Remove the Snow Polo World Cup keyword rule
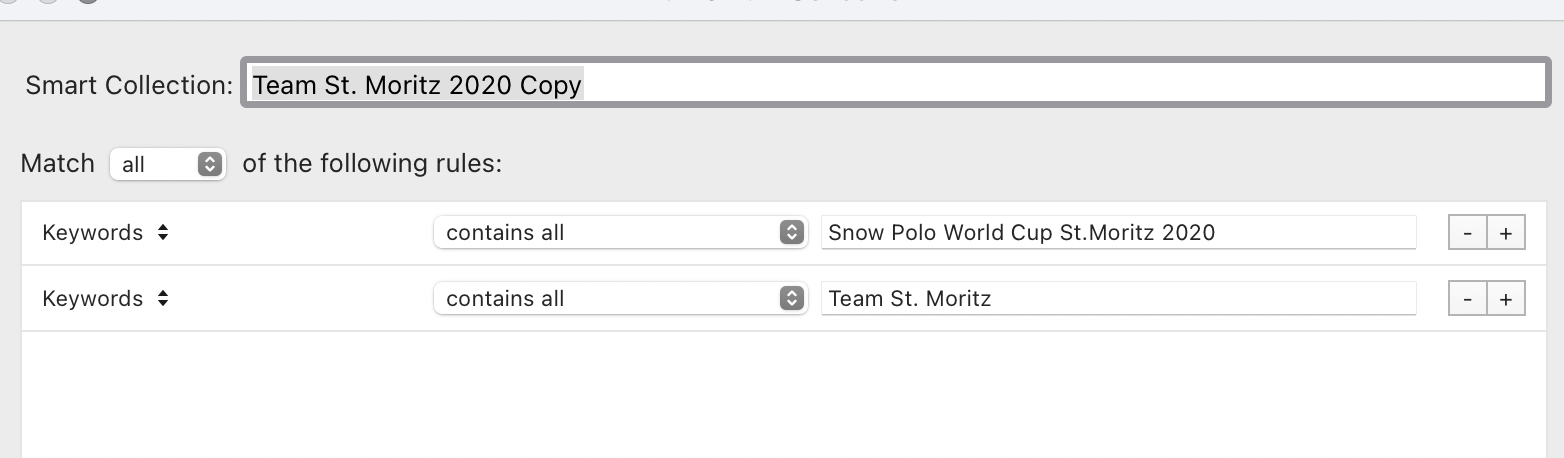Screen dimensions: 1564x458 pos(1467,233)
